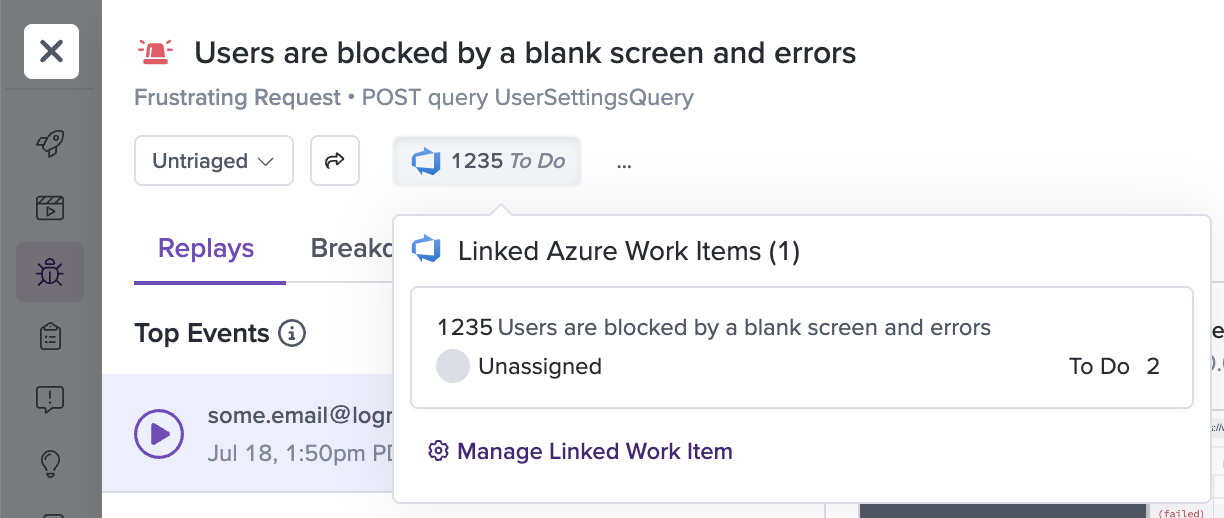
Task: Toggle the 1235 To Do Azure badge
Action: pyautogui.click(x=487, y=161)
